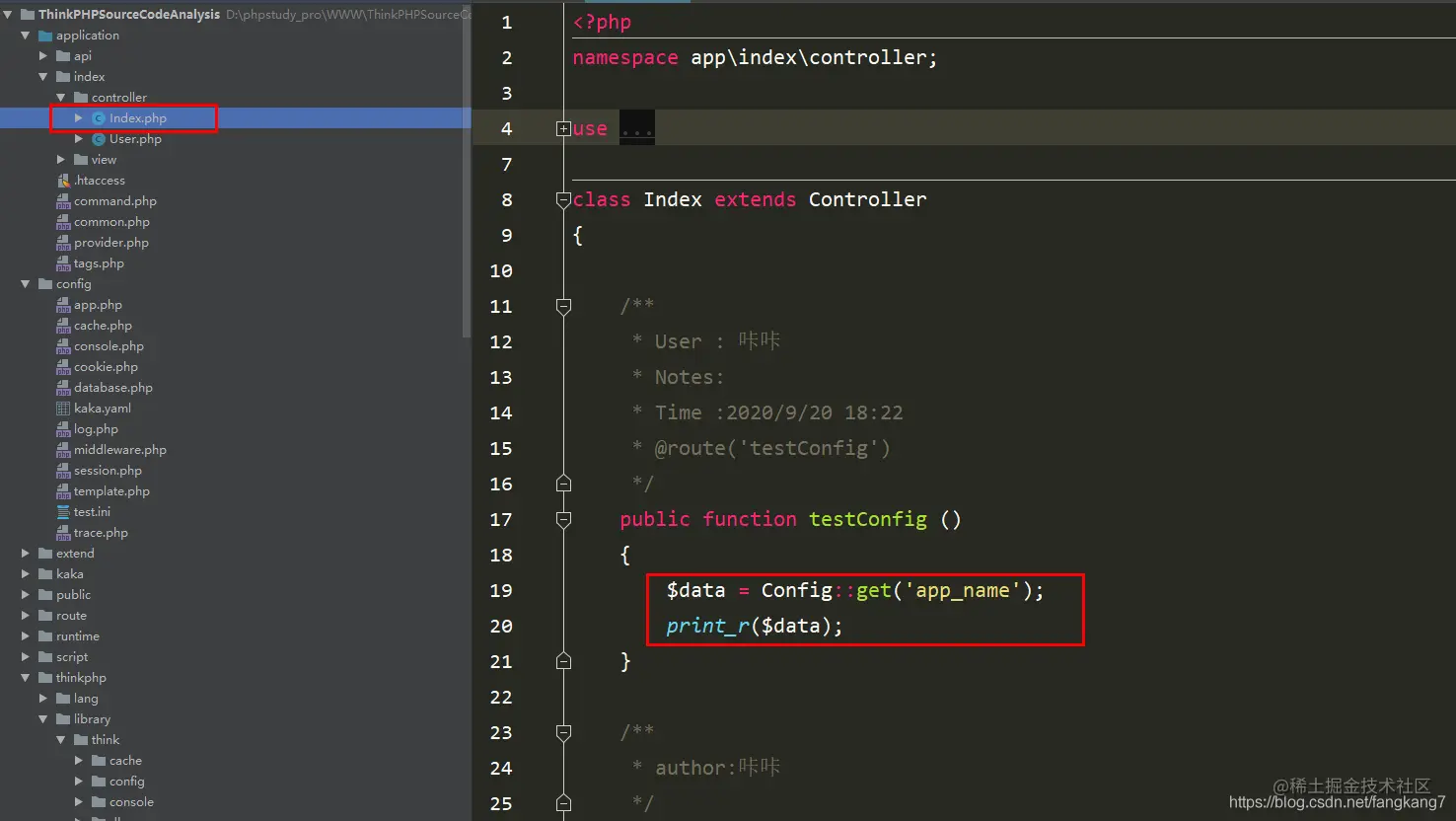Click the trace.php file icon

pyautogui.click(x=63, y=532)
